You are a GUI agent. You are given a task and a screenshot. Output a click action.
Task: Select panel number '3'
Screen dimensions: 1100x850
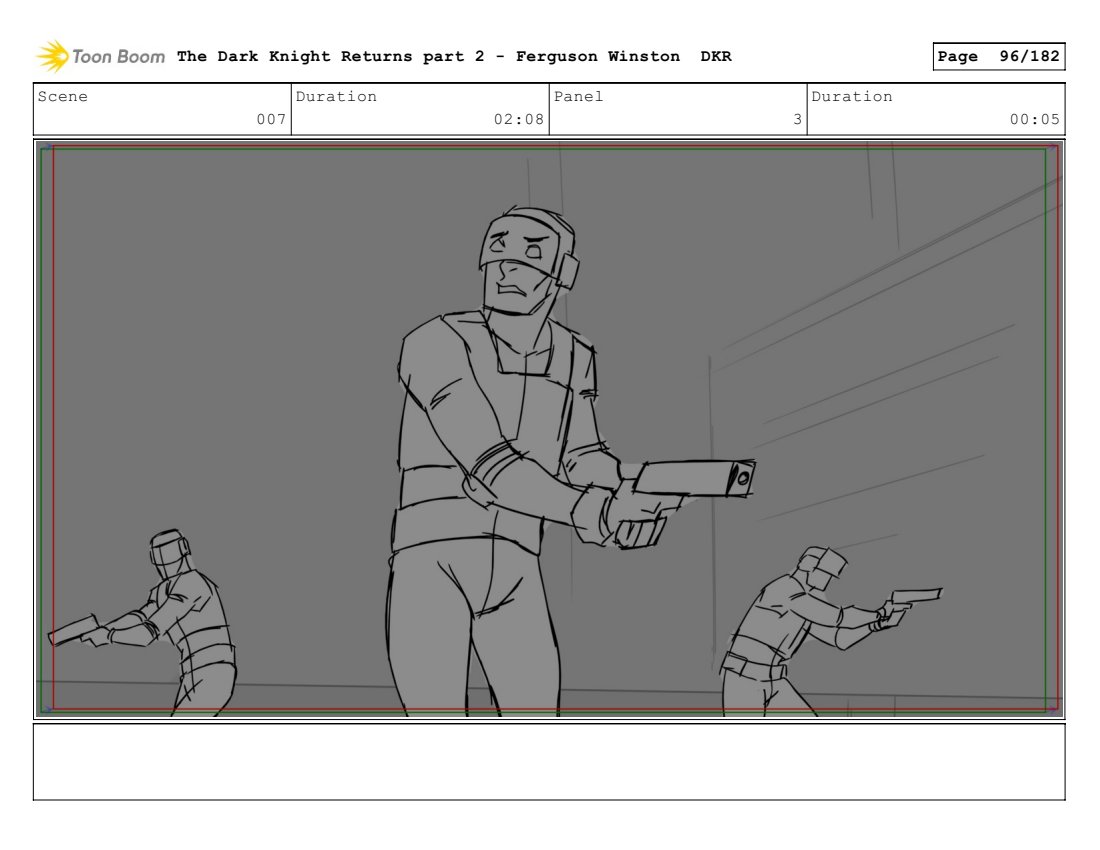coord(798,119)
